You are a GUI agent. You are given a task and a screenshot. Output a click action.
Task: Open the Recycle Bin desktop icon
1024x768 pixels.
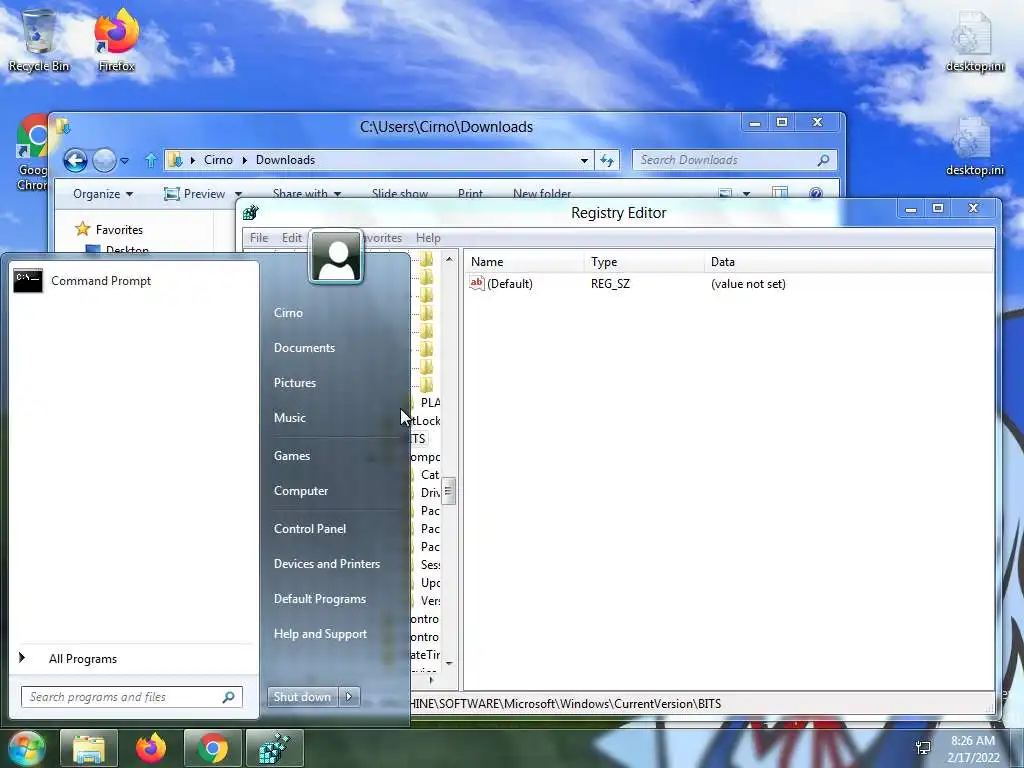click(x=39, y=40)
